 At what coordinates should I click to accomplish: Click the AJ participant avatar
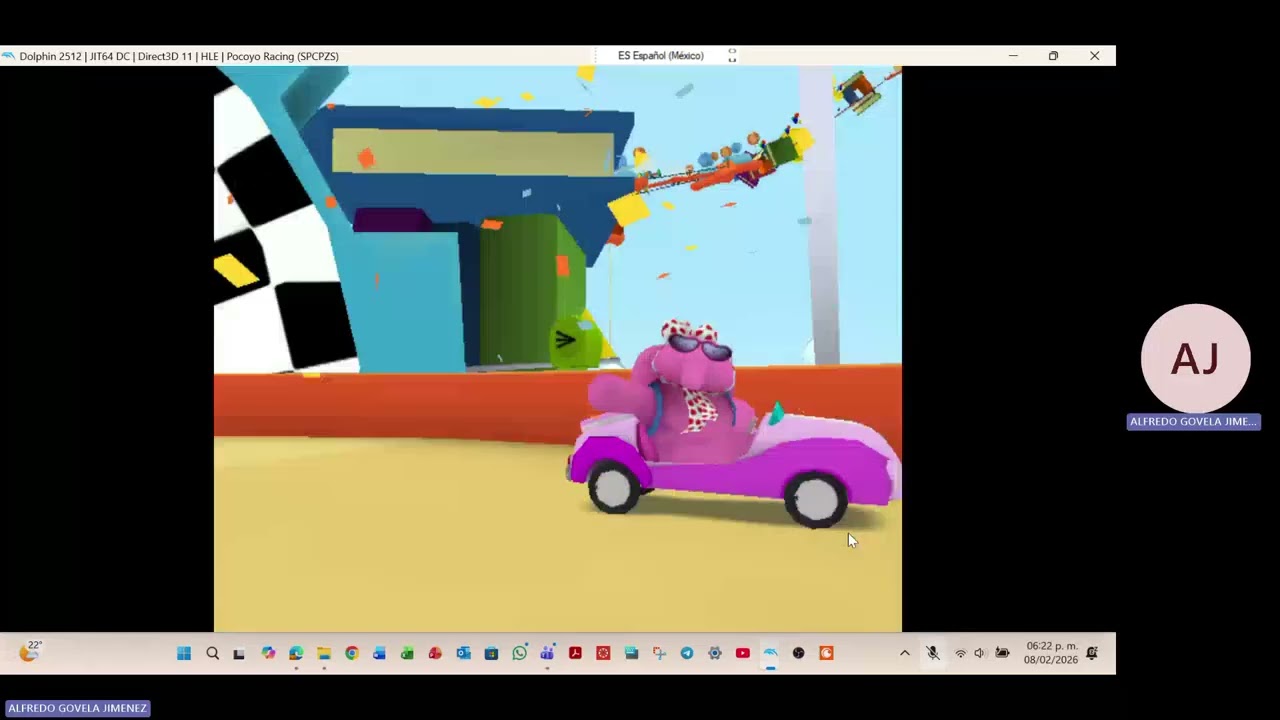(1195, 358)
